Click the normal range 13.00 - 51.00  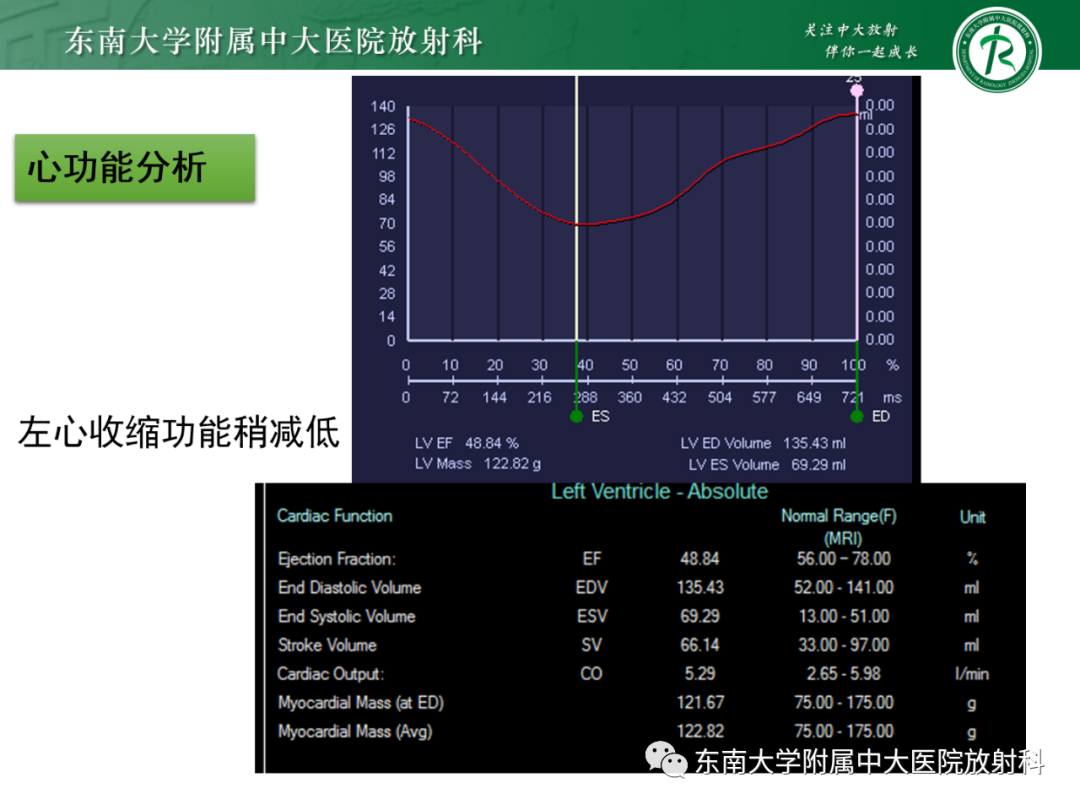(x=844, y=616)
